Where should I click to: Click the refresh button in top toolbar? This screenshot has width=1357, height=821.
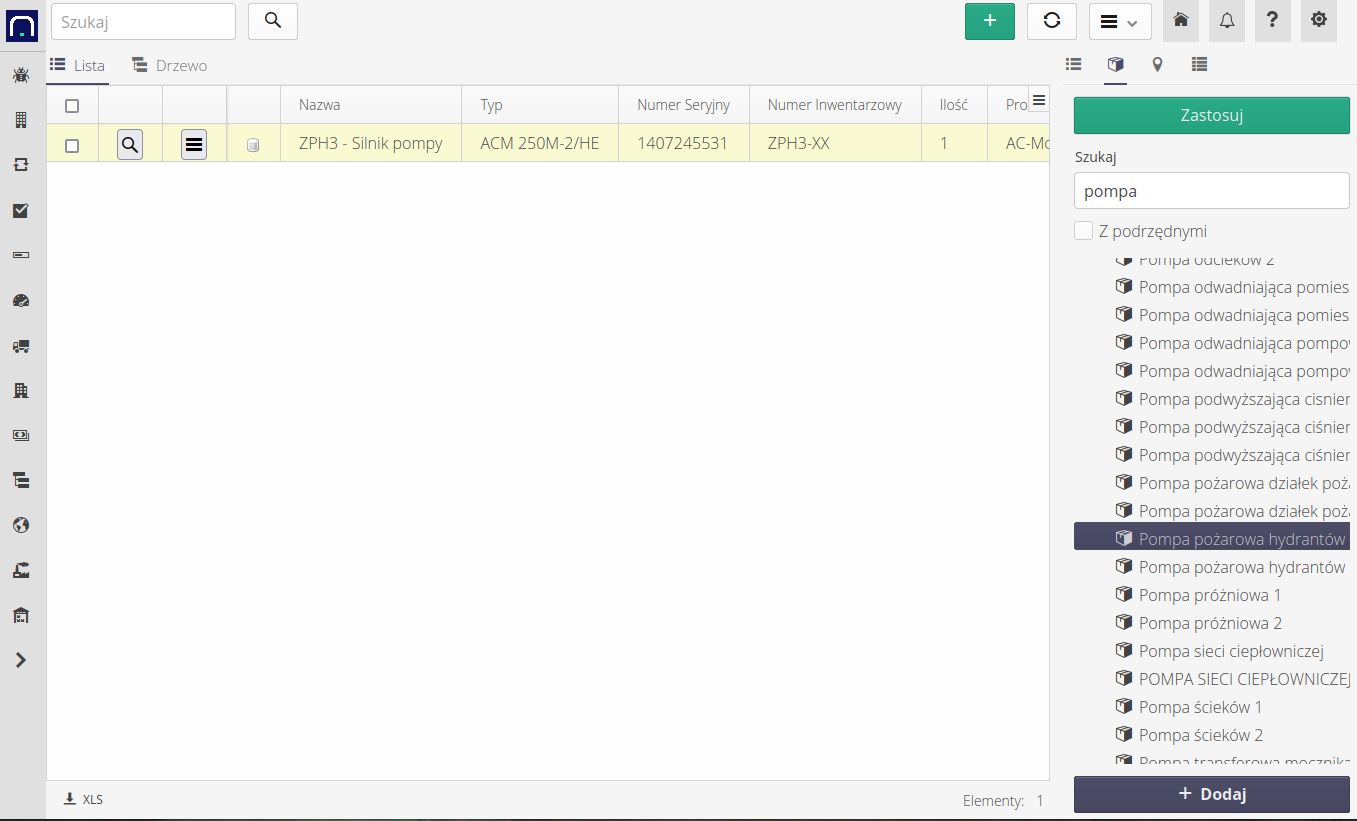[x=1051, y=21]
